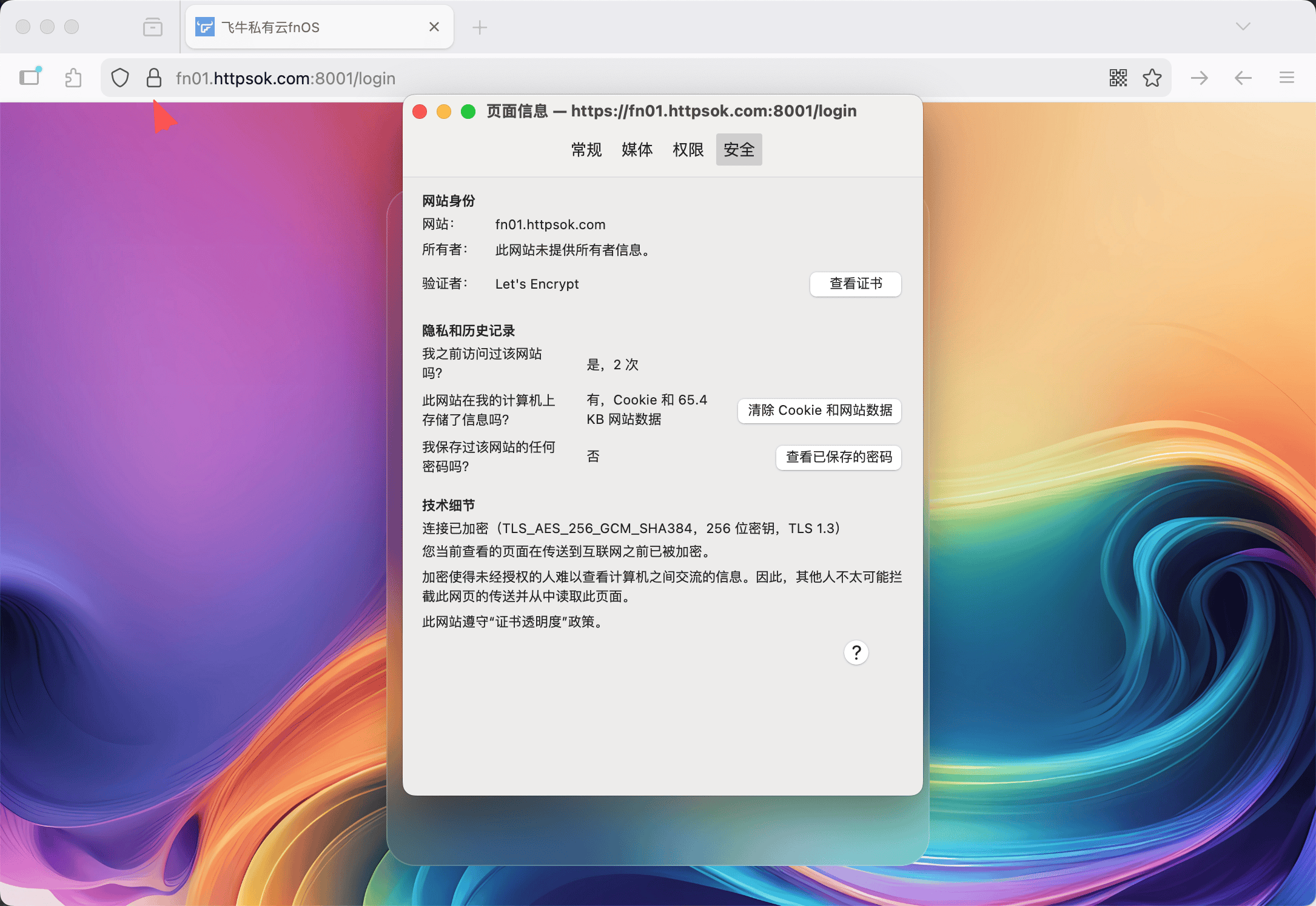Click the padlock site security icon
This screenshot has width=1316, height=906.
[x=154, y=78]
